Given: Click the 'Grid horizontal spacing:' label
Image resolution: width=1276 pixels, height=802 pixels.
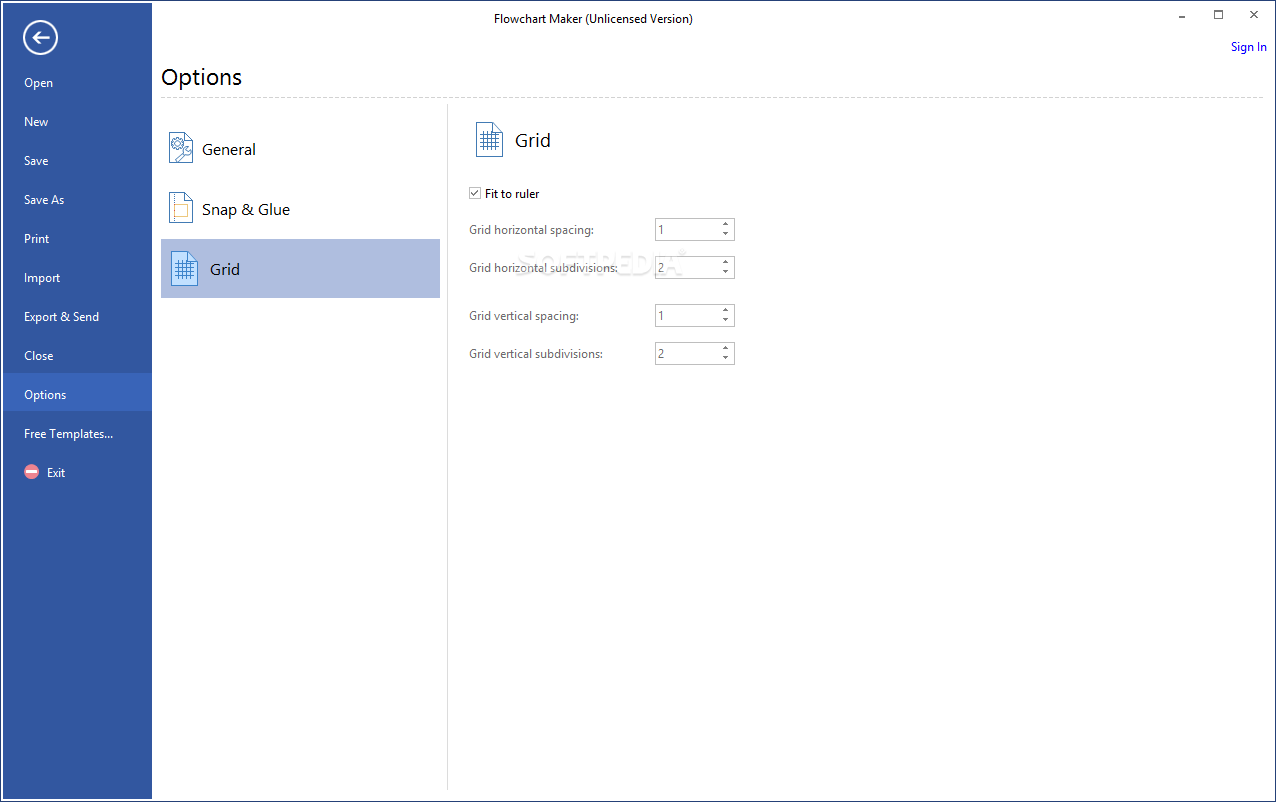Looking at the screenshot, I should coord(531,230).
